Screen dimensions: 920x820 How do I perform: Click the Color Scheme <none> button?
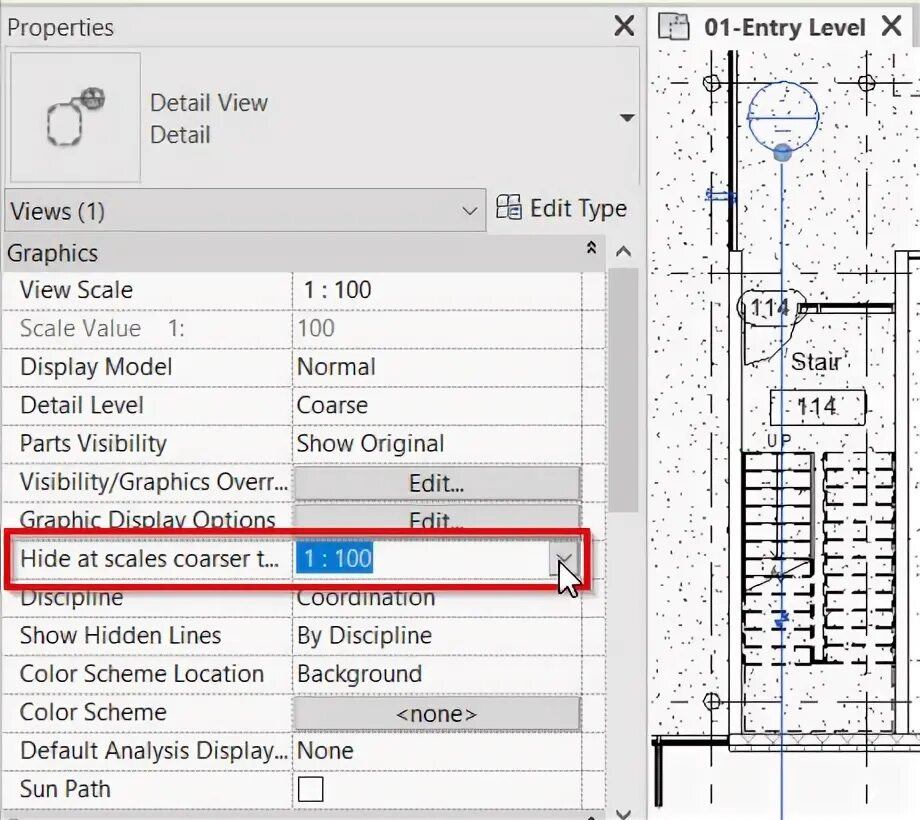tap(437, 714)
